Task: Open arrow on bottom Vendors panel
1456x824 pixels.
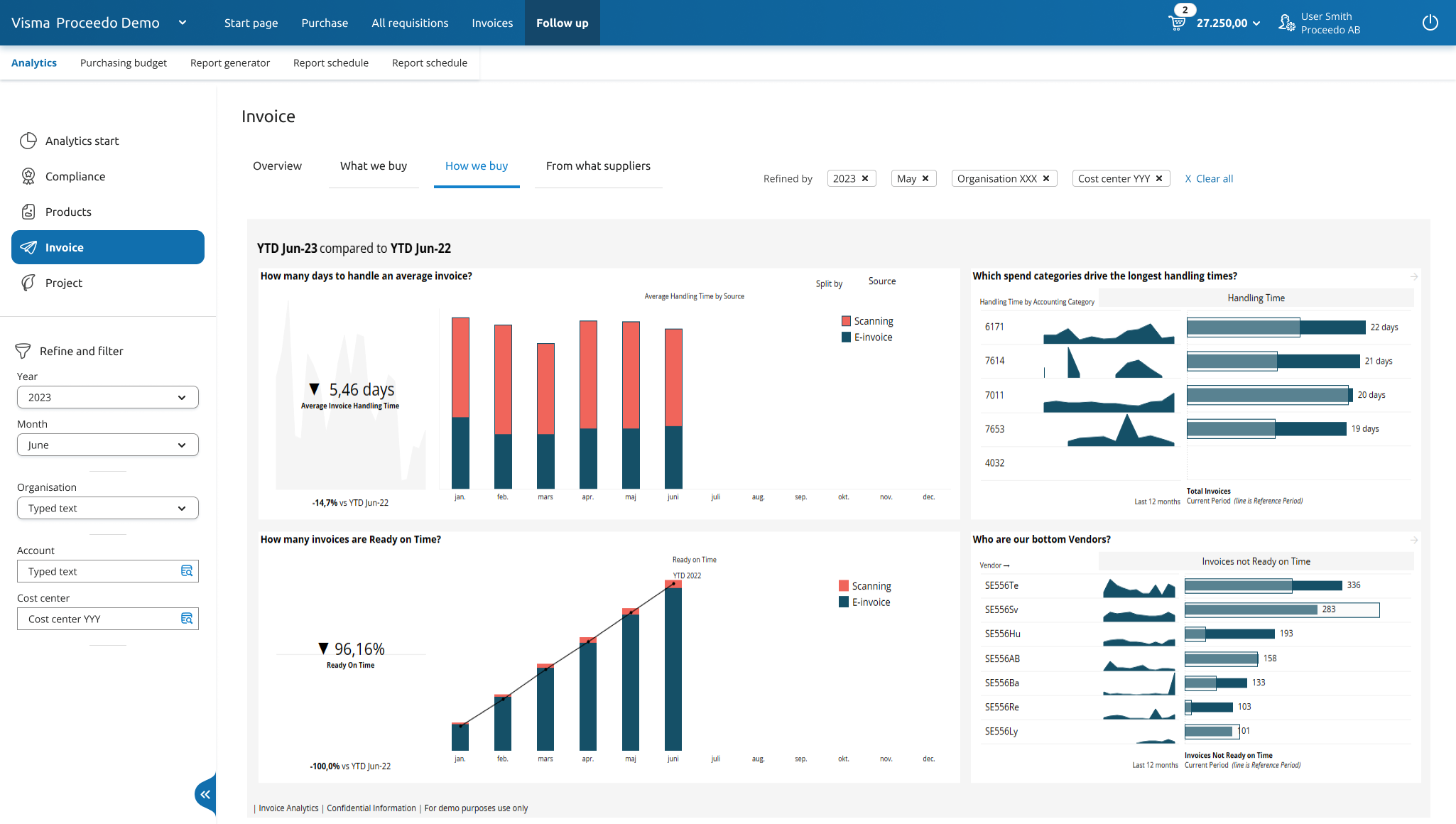Action: point(1414,540)
